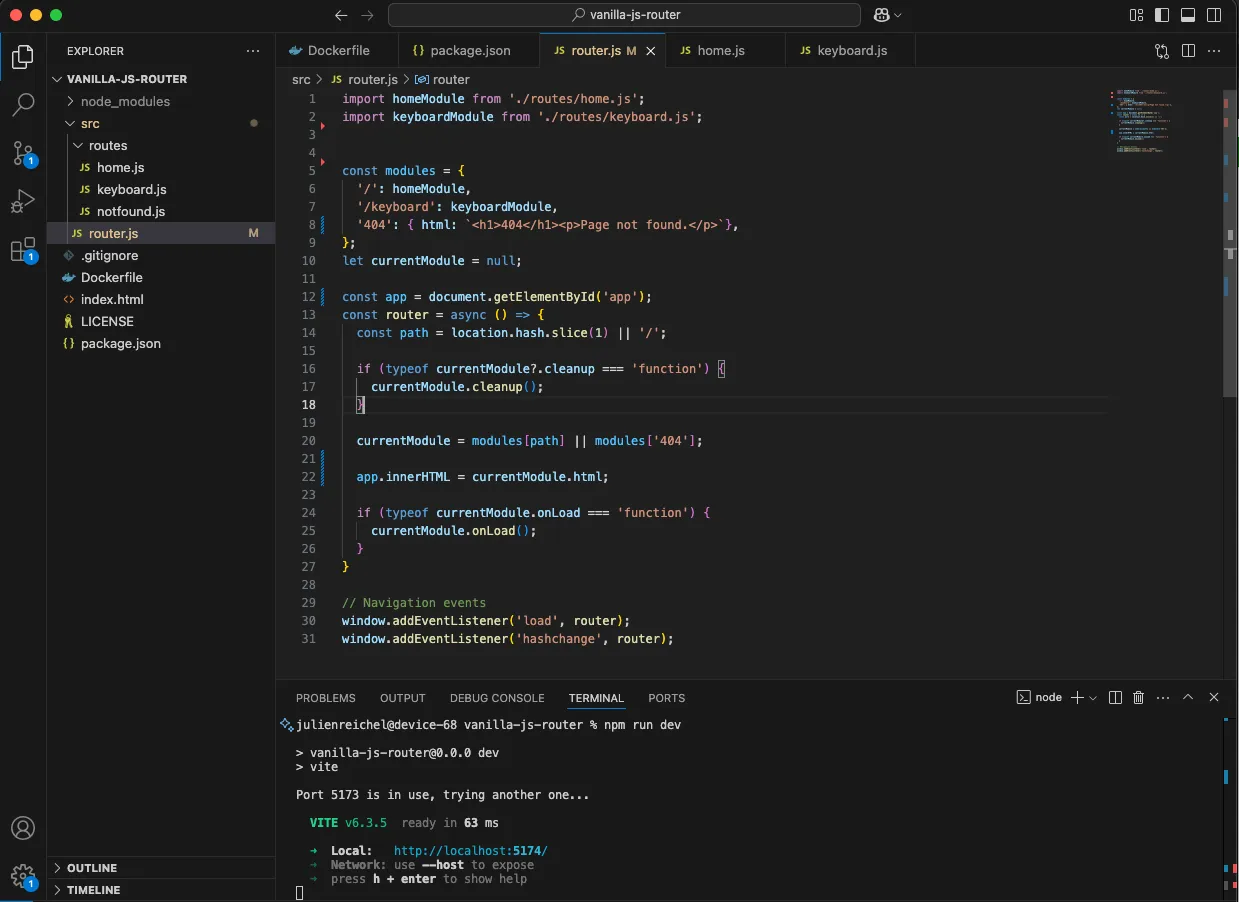Open the http://localhost:5174/ link
The width and height of the screenshot is (1239, 902).
tap(471, 851)
